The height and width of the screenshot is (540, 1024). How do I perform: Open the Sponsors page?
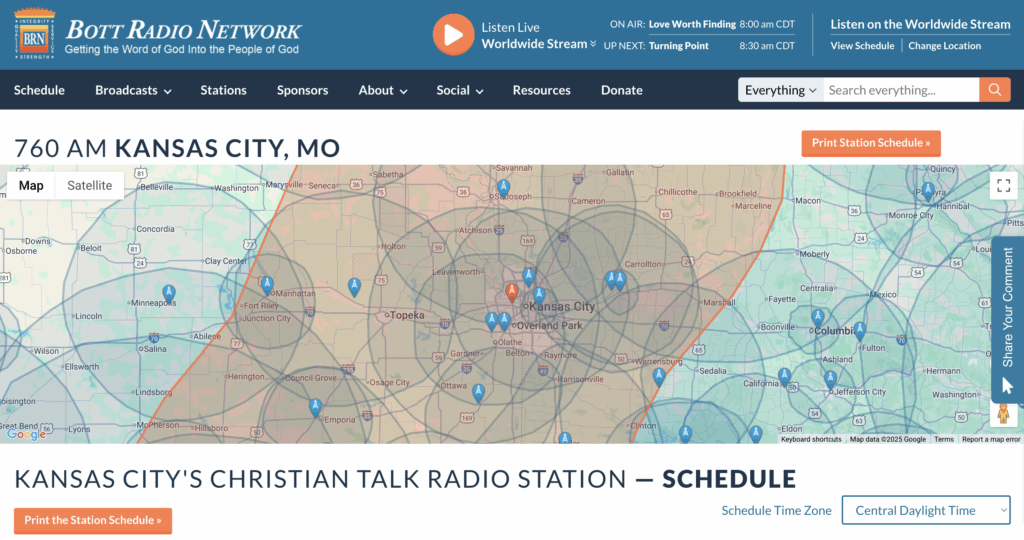302,90
